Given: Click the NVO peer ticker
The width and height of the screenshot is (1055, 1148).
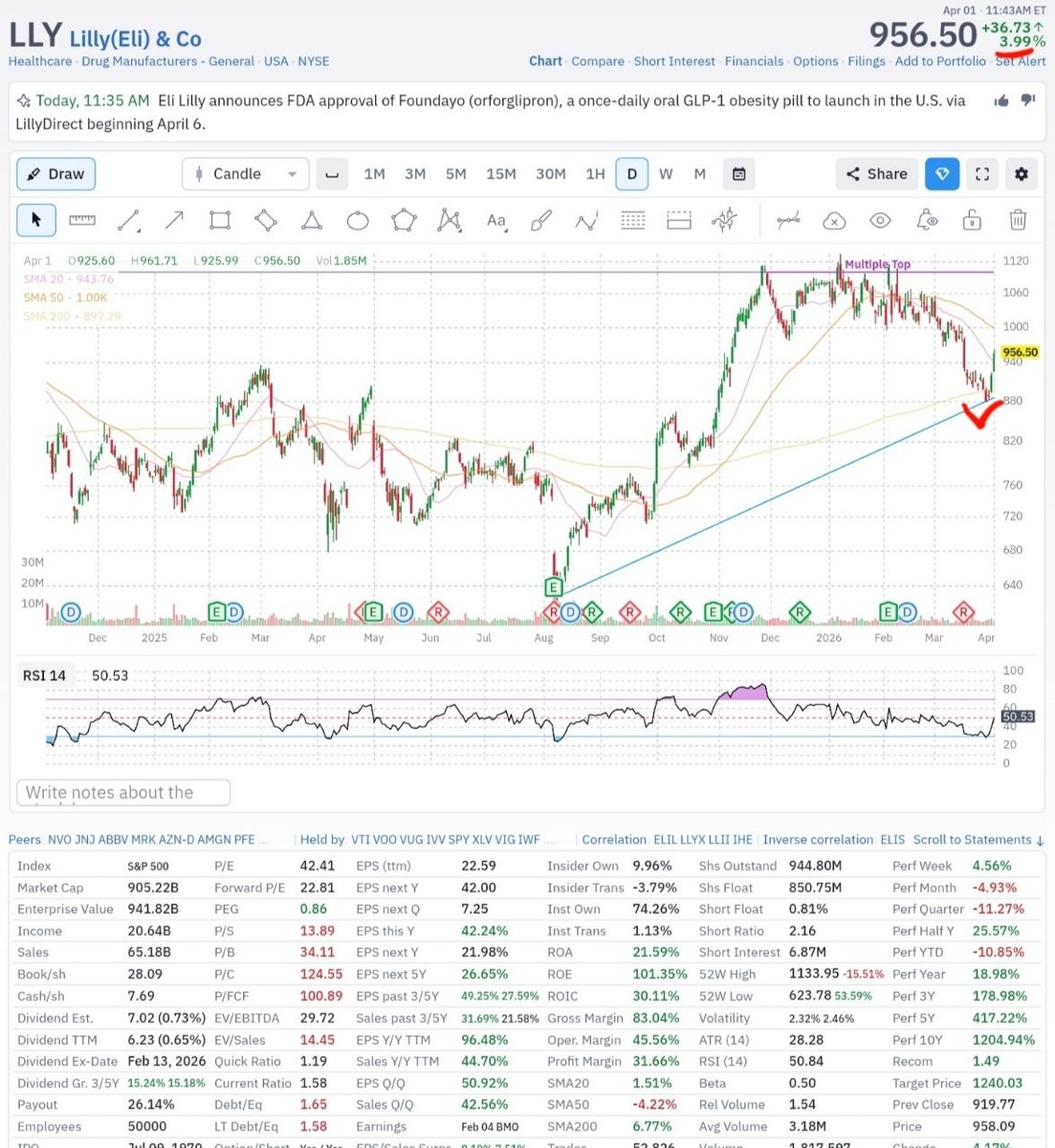Looking at the screenshot, I should pyautogui.click(x=59, y=840).
